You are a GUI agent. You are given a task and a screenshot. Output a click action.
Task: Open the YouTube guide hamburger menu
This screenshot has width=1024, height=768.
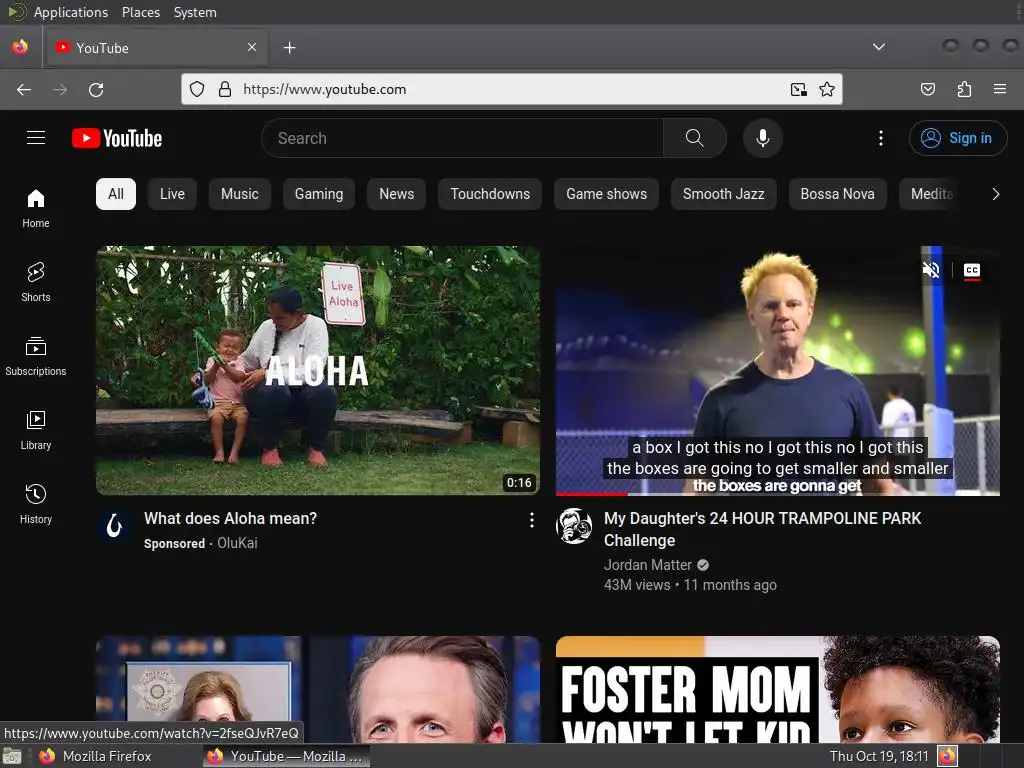coord(36,138)
